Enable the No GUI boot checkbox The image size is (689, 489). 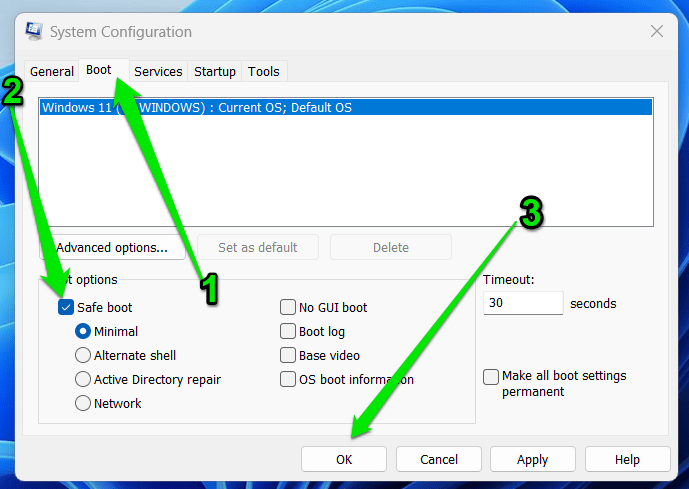click(288, 308)
